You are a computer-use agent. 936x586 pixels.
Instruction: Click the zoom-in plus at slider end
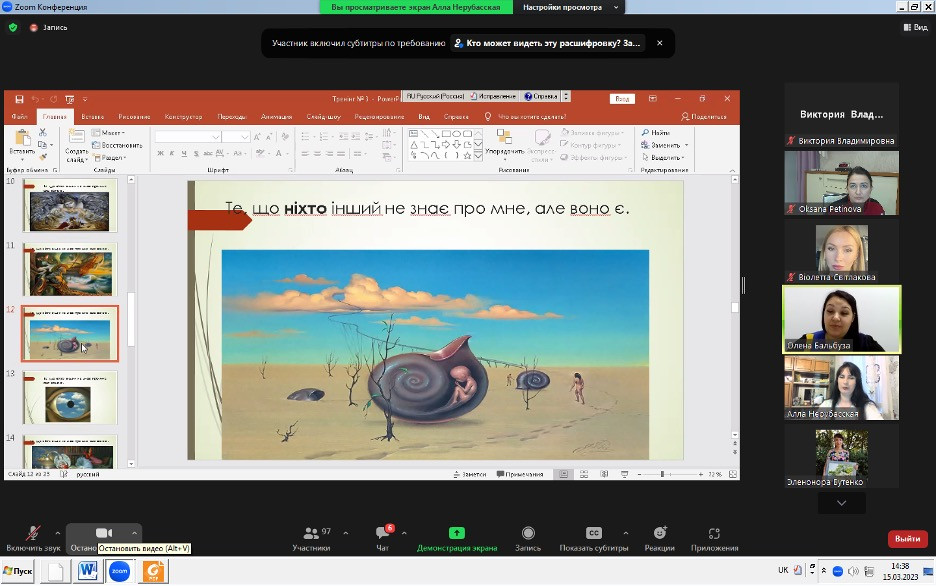coord(701,474)
